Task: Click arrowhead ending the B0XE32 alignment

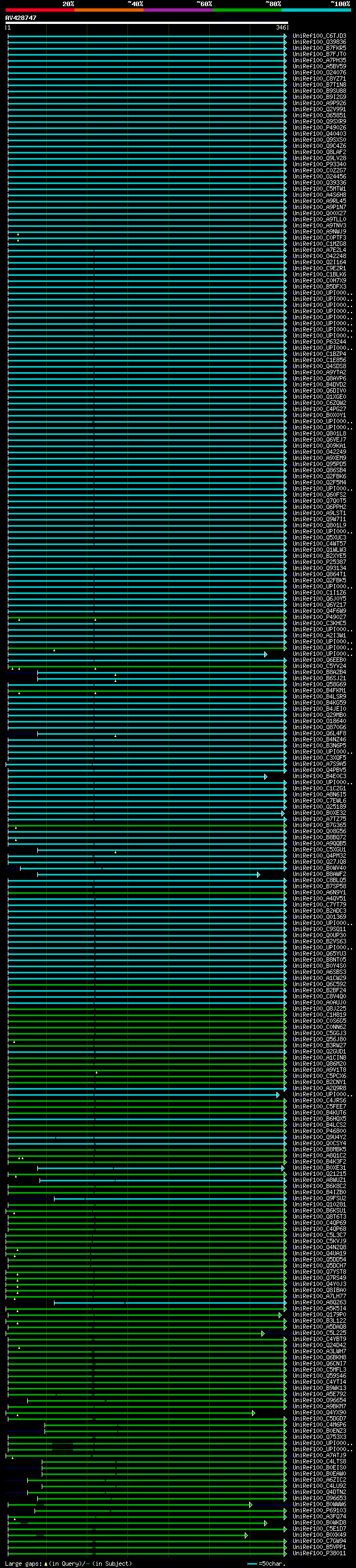Action: pyautogui.click(x=283, y=813)
